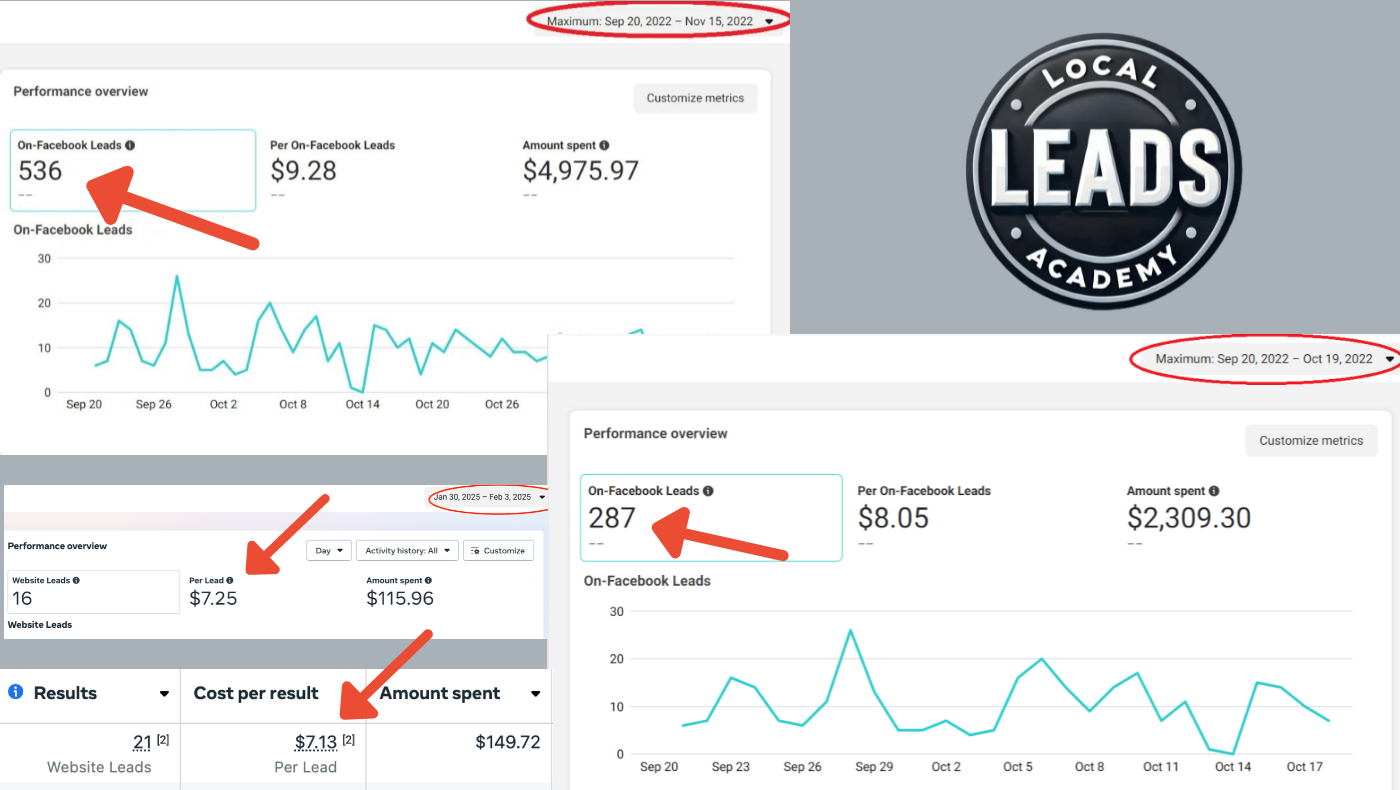The image size is (1400, 790).
Task: Click Oct 26 axis label in 536 leads chart
Action: click(x=502, y=404)
